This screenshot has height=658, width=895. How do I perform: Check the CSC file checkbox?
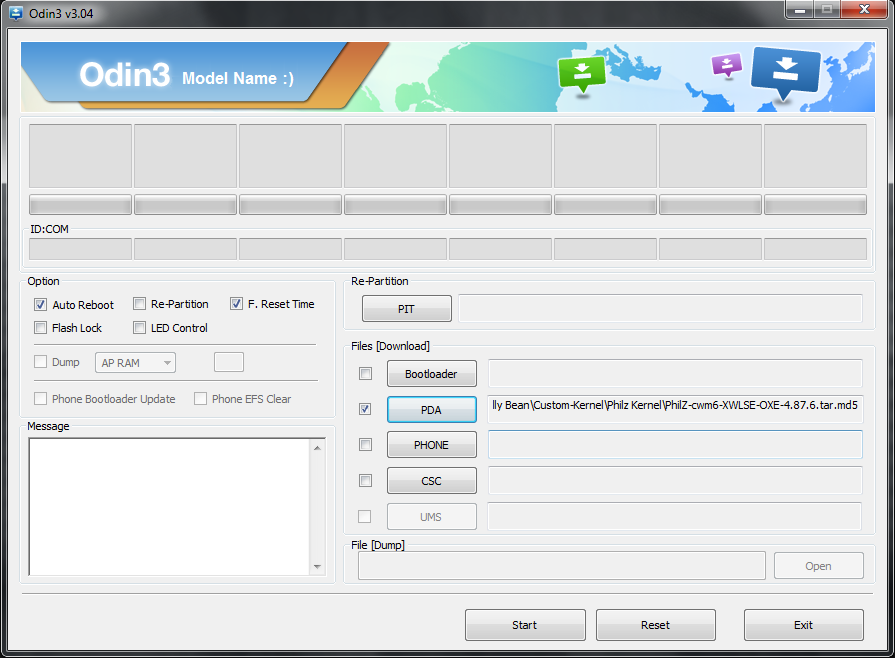(x=365, y=481)
